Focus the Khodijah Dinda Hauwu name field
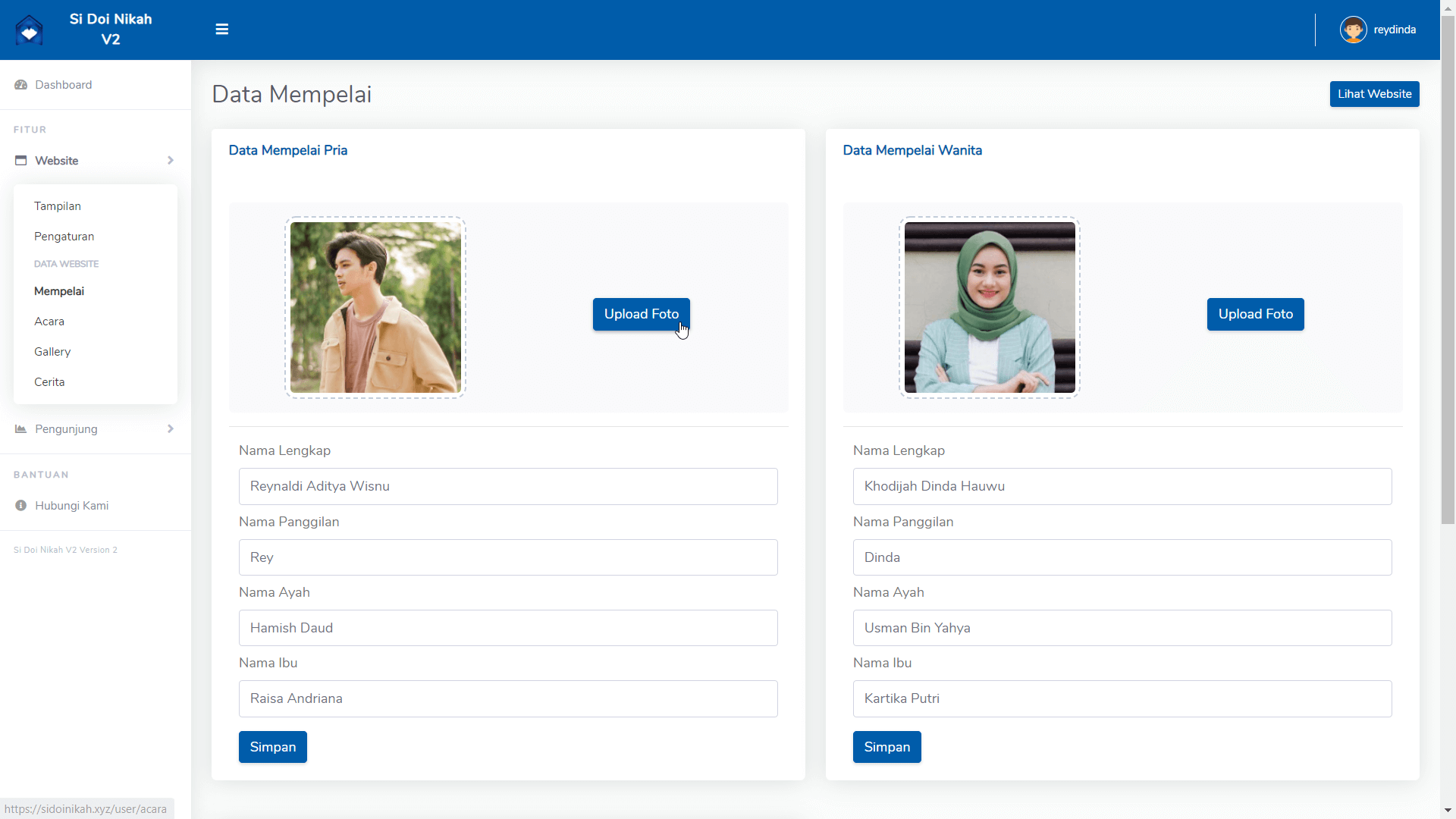The width and height of the screenshot is (1456, 819). click(x=1122, y=486)
